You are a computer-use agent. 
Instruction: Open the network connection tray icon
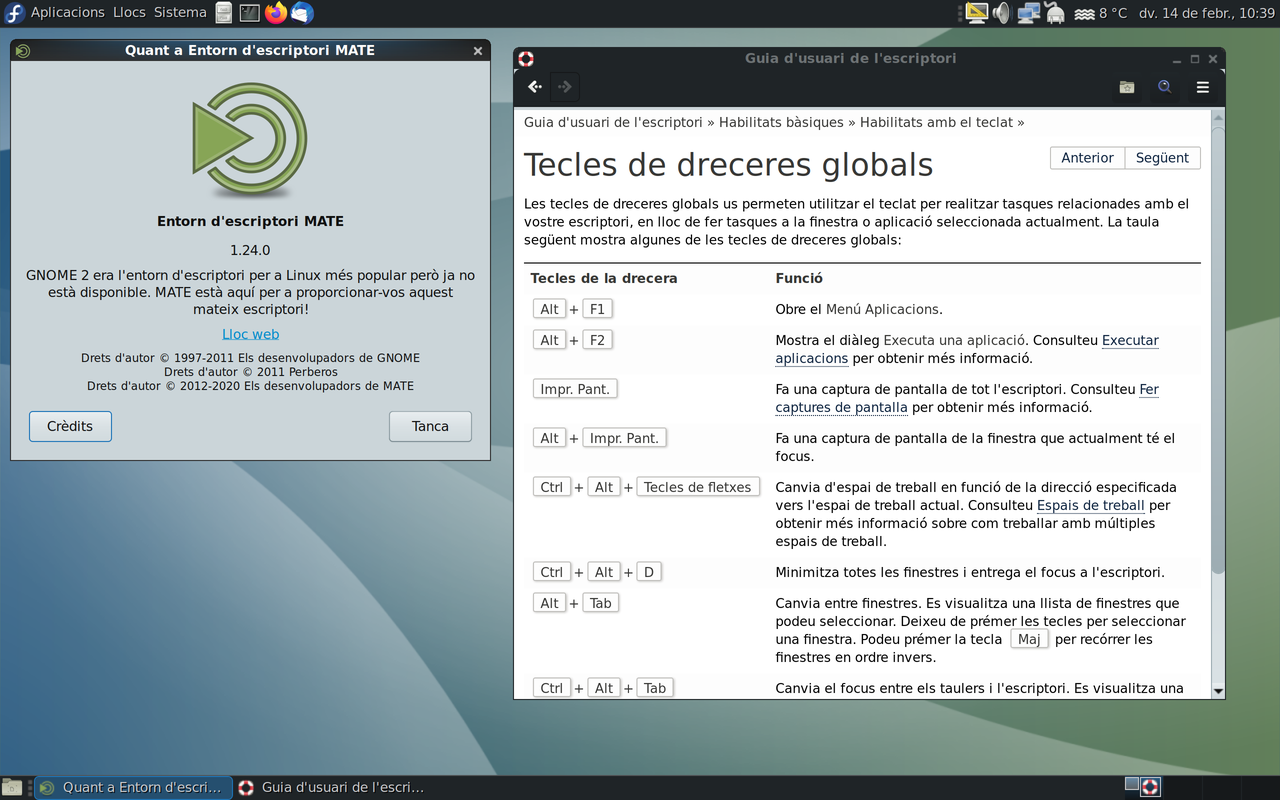1029,13
